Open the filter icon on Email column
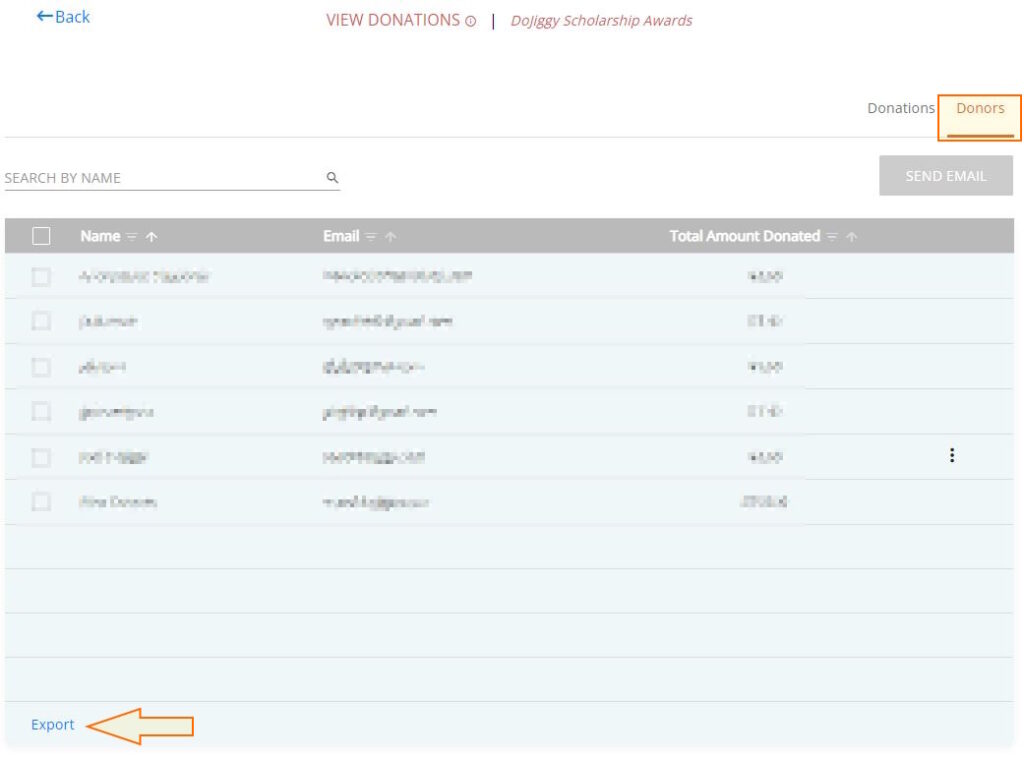The image size is (1024, 758). tap(370, 237)
